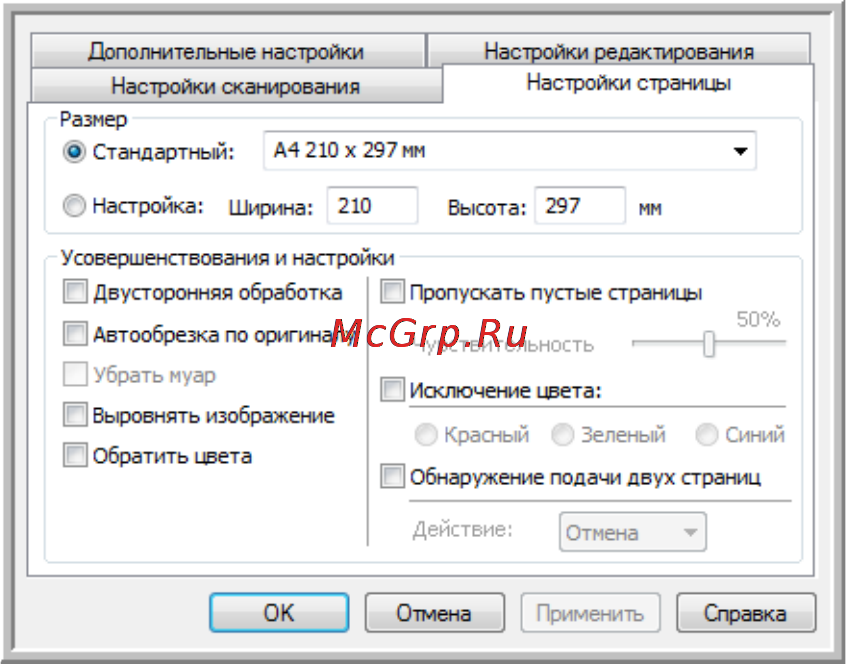The height and width of the screenshot is (664, 846).
Task: Select the Красный radio button
Action: click(x=426, y=435)
